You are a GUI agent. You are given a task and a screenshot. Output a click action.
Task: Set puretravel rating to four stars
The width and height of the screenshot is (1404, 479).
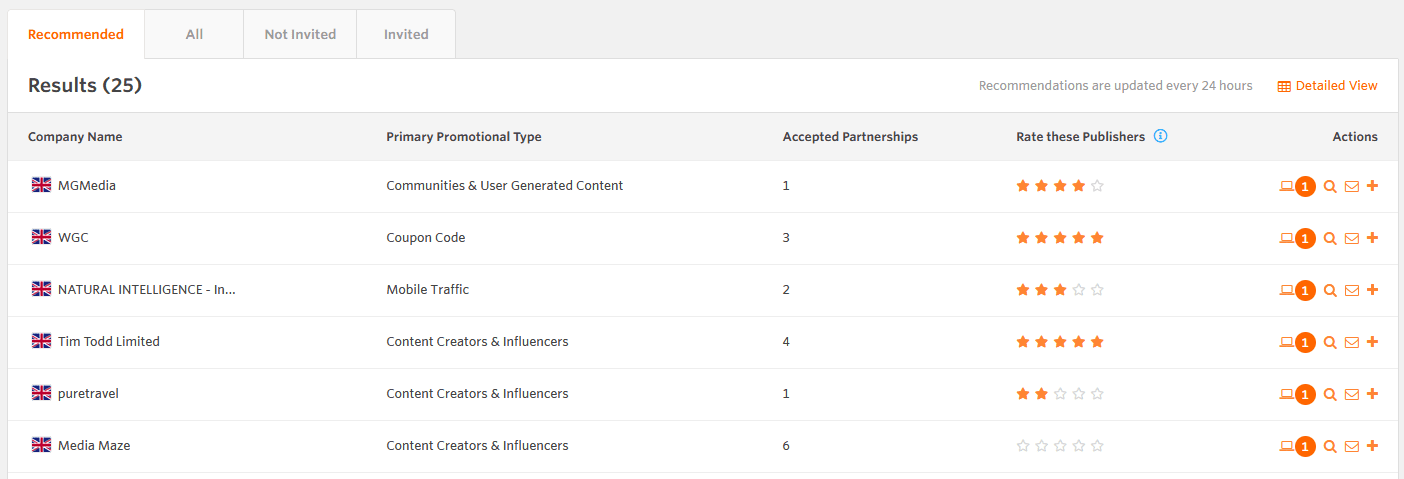[x=1078, y=394]
